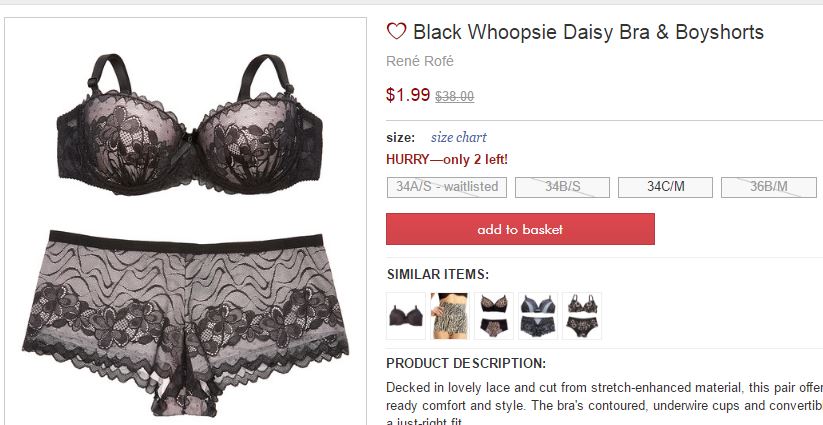823x425 pixels.
Task: View the leopard bra and black panty thumbnail
Action: tap(494, 316)
